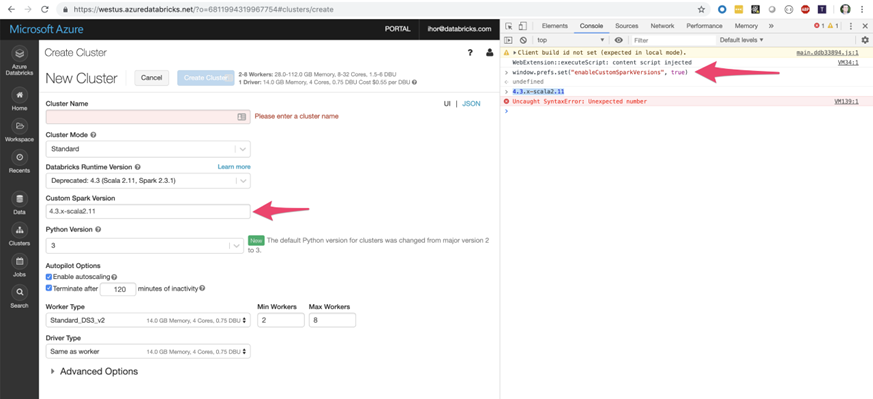Open main.ddb33894.js:1 source link
The height and width of the screenshot is (399, 873).
[x=827, y=52]
